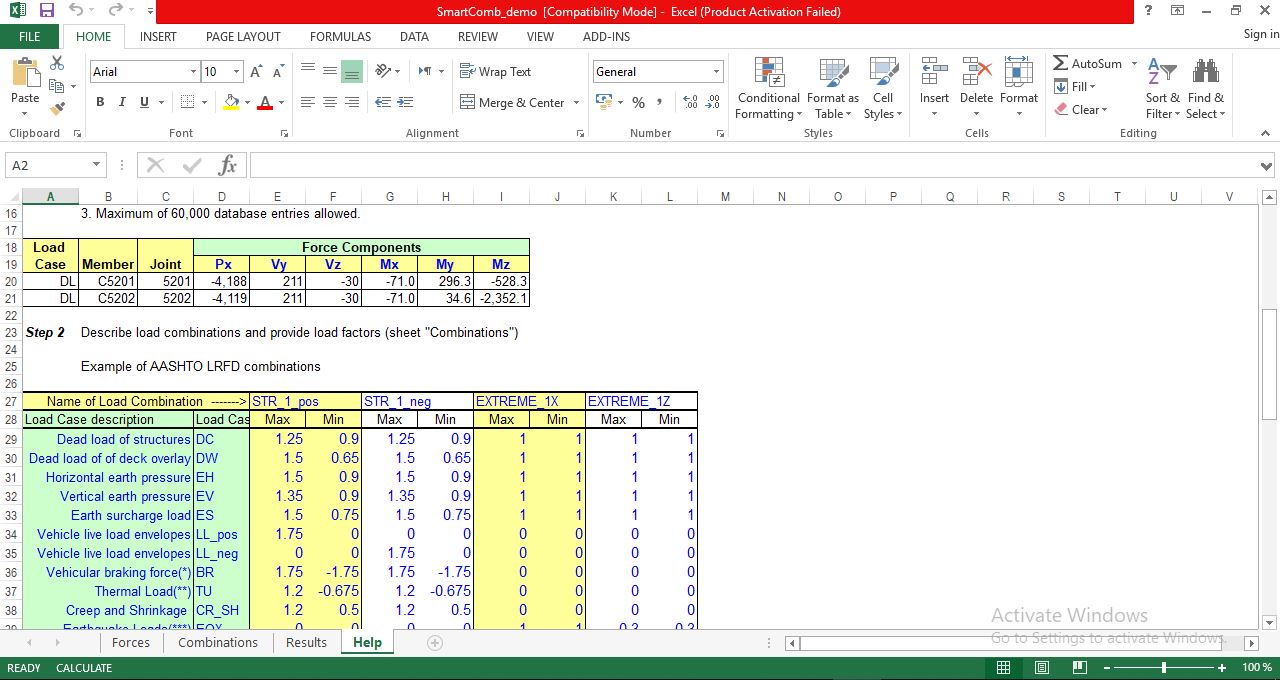The image size is (1280, 680).
Task: Click the Increase Decimal button
Action: pos(690,103)
